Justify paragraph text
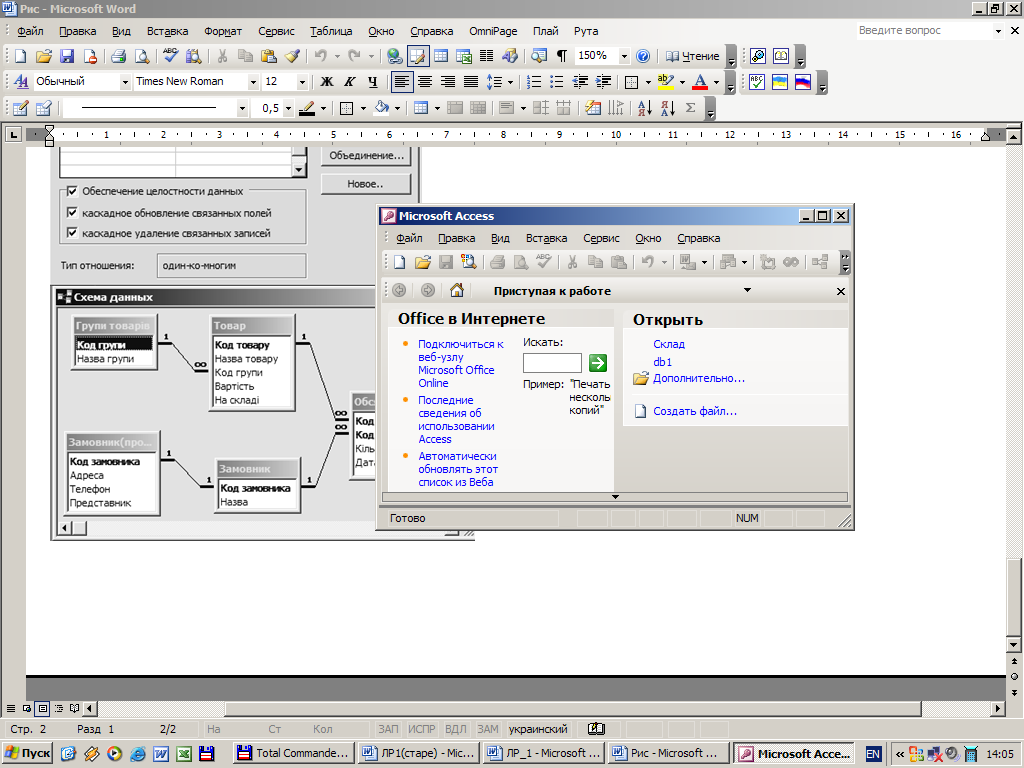The width and height of the screenshot is (1024, 768). click(470, 82)
